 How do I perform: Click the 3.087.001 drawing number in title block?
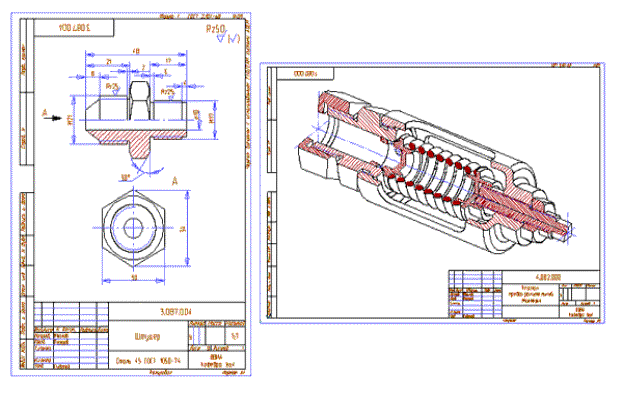pos(176,312)
